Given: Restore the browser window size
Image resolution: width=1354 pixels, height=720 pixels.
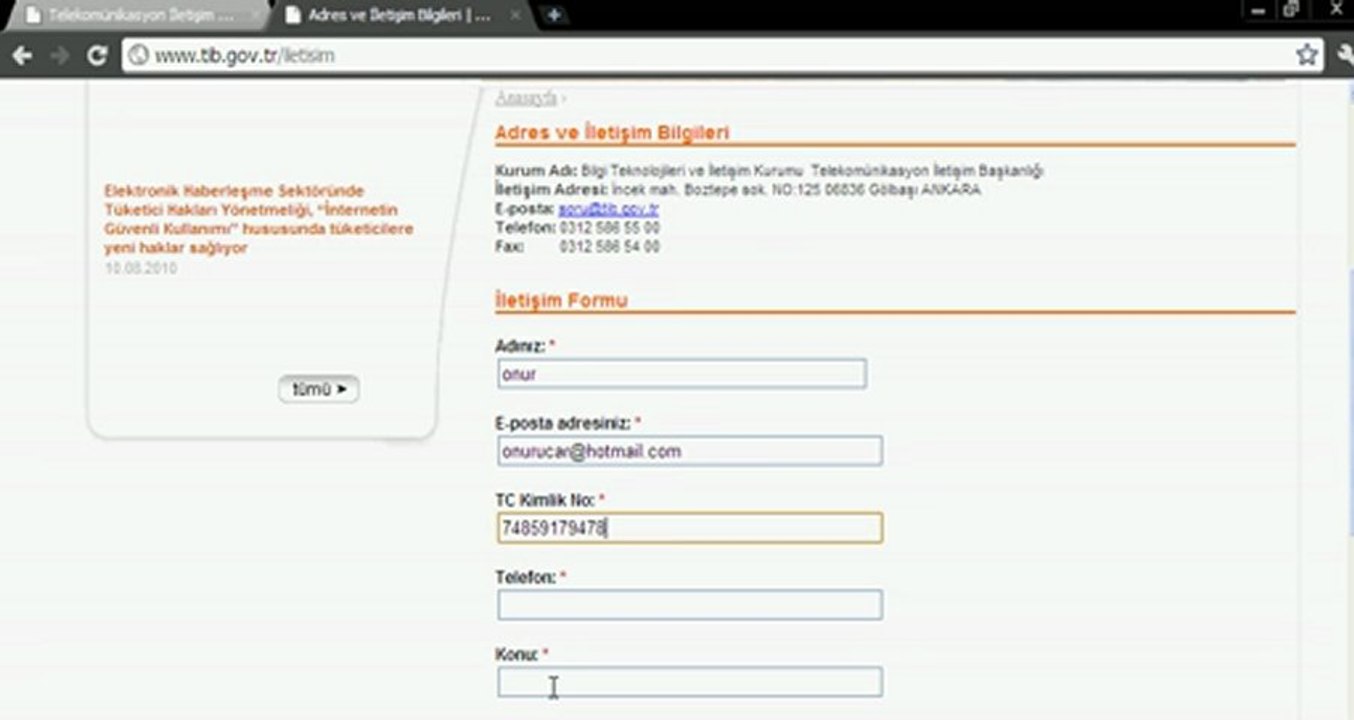Looking at the screenshot, I should point(1291,10).
